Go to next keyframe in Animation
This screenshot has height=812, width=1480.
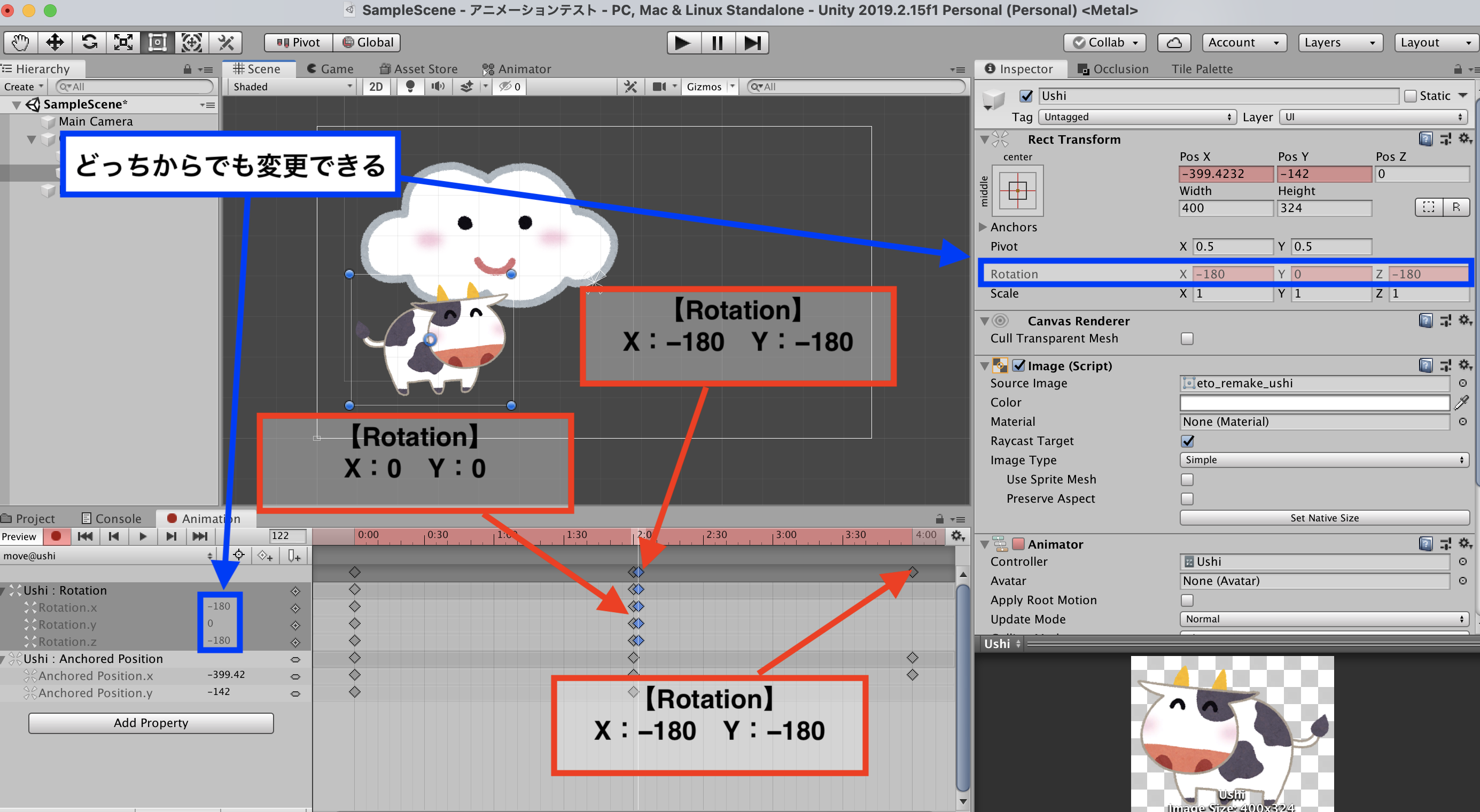tap(171, 536)
